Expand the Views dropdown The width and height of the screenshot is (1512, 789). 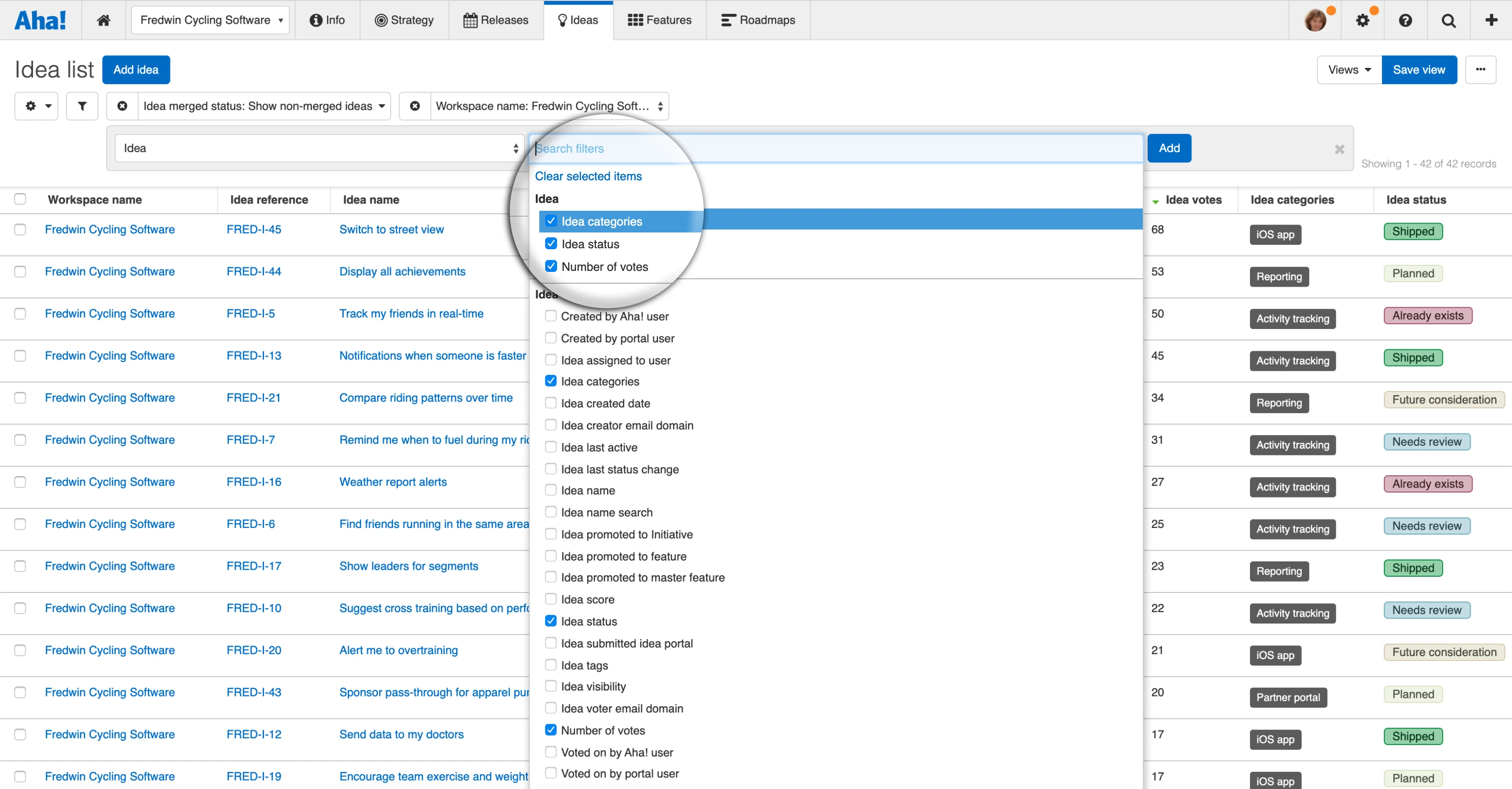point(1349,69)
